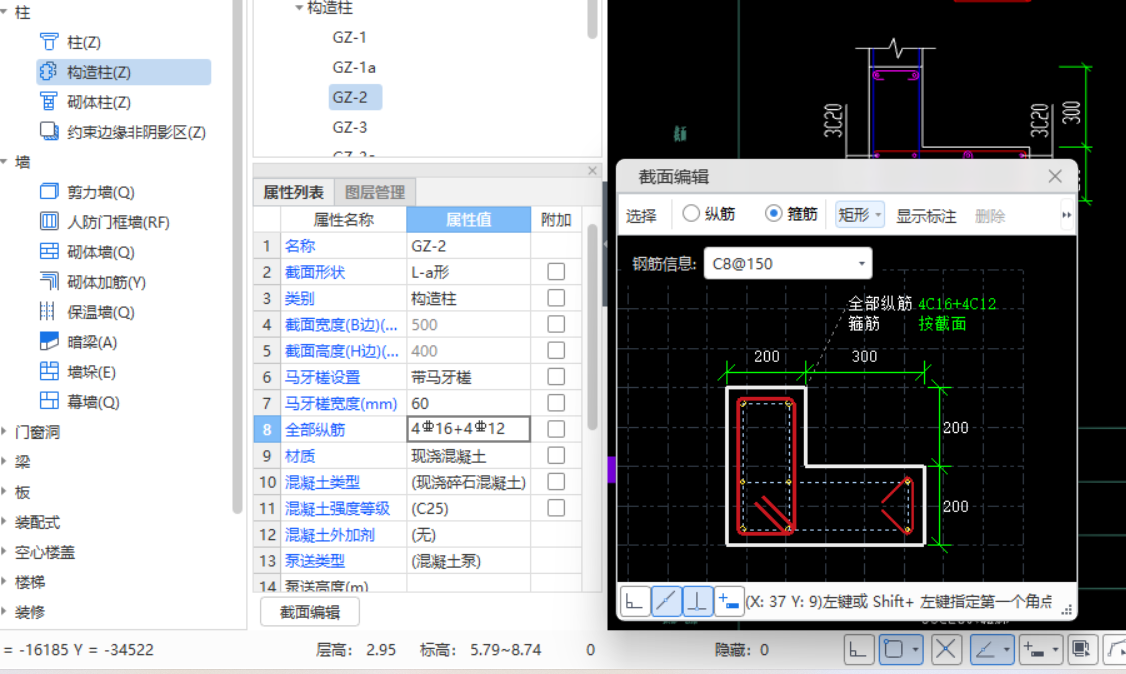The height and width of the screenshot is (674, 1126).
Task: Select 幕墙(Q) curtain wall
Action: 79,402
